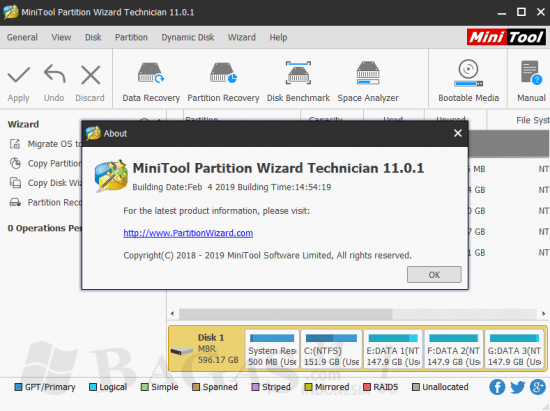
Task: Click the Simple legend swatch
Action: [x=144, y=387]
